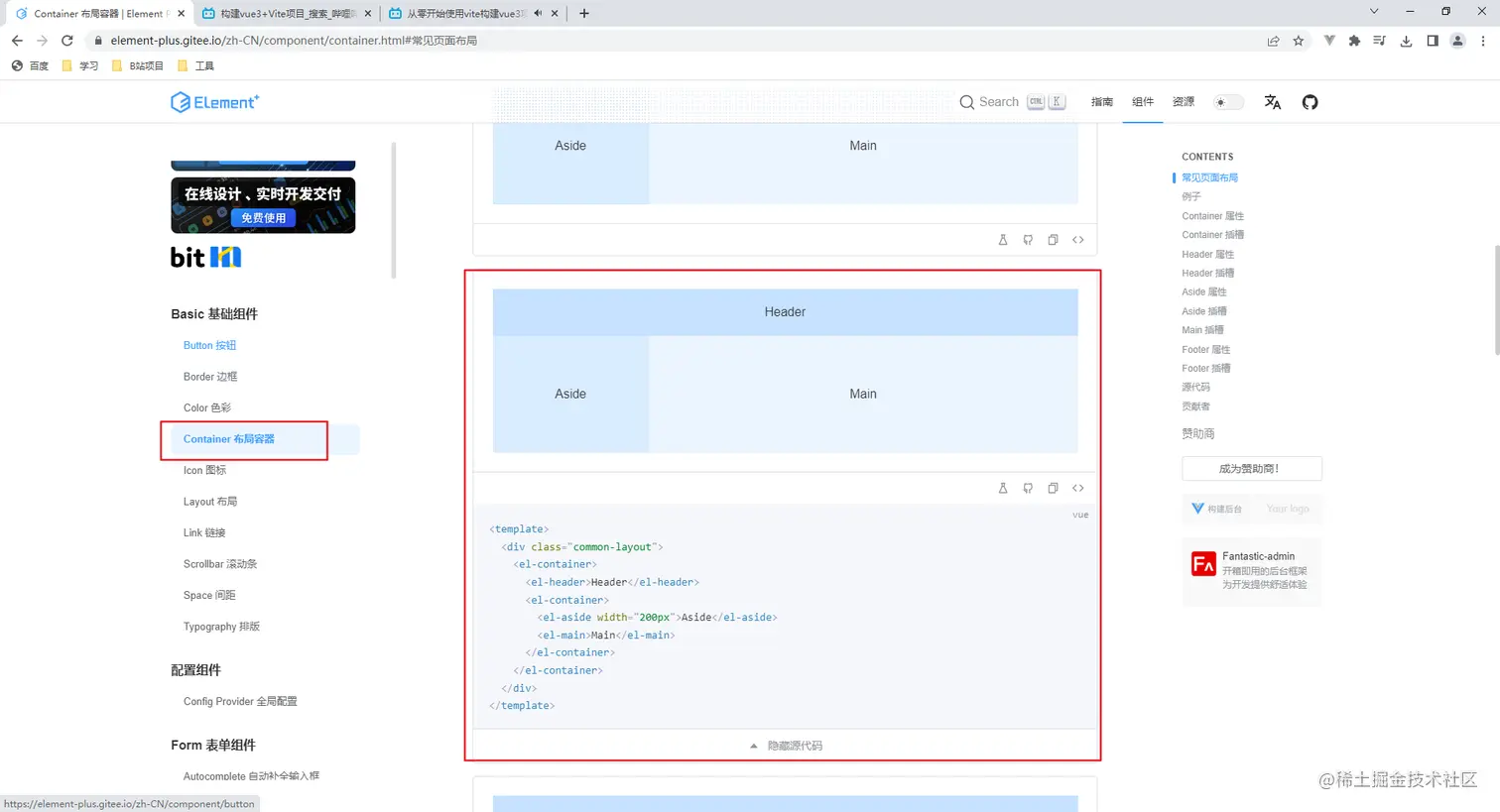Collapse code with 隐藏源代码
The height and width of the screenshot is (812, 1500).
pyautogui.click(x=786, y=746)
